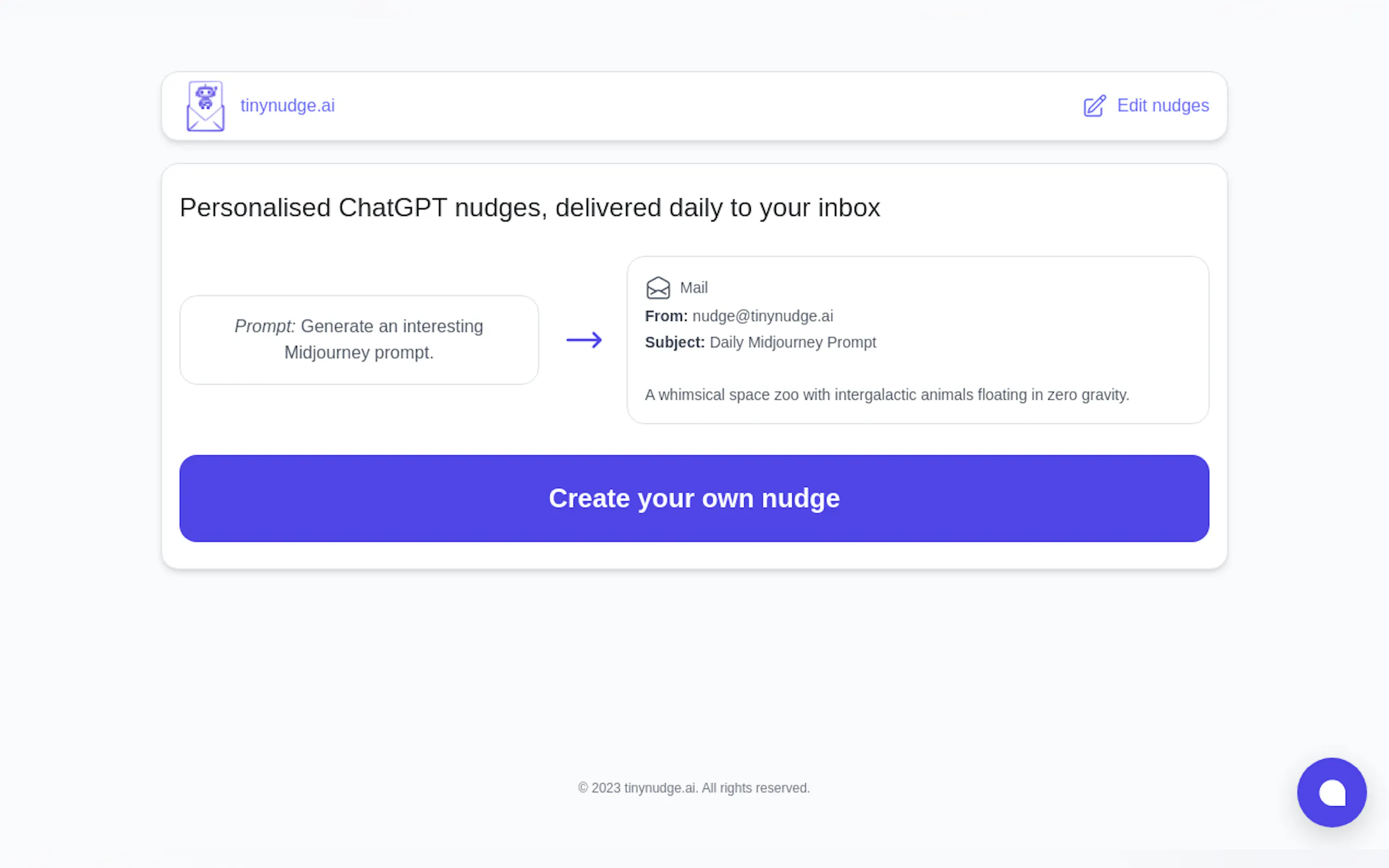Click the purple right arrow icon
The height and width of the screenshot is (868, 1389).
pos(583,340)
